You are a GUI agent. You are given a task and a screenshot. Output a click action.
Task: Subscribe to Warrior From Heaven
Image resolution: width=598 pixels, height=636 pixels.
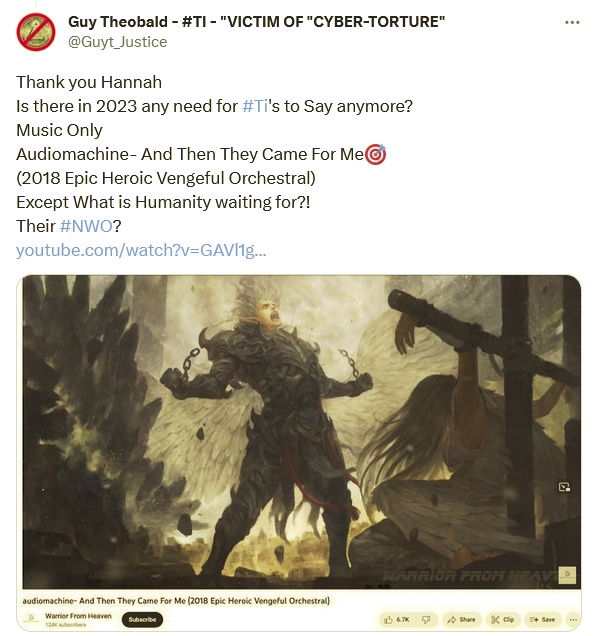pyautogui.click(x=142, y=619)
